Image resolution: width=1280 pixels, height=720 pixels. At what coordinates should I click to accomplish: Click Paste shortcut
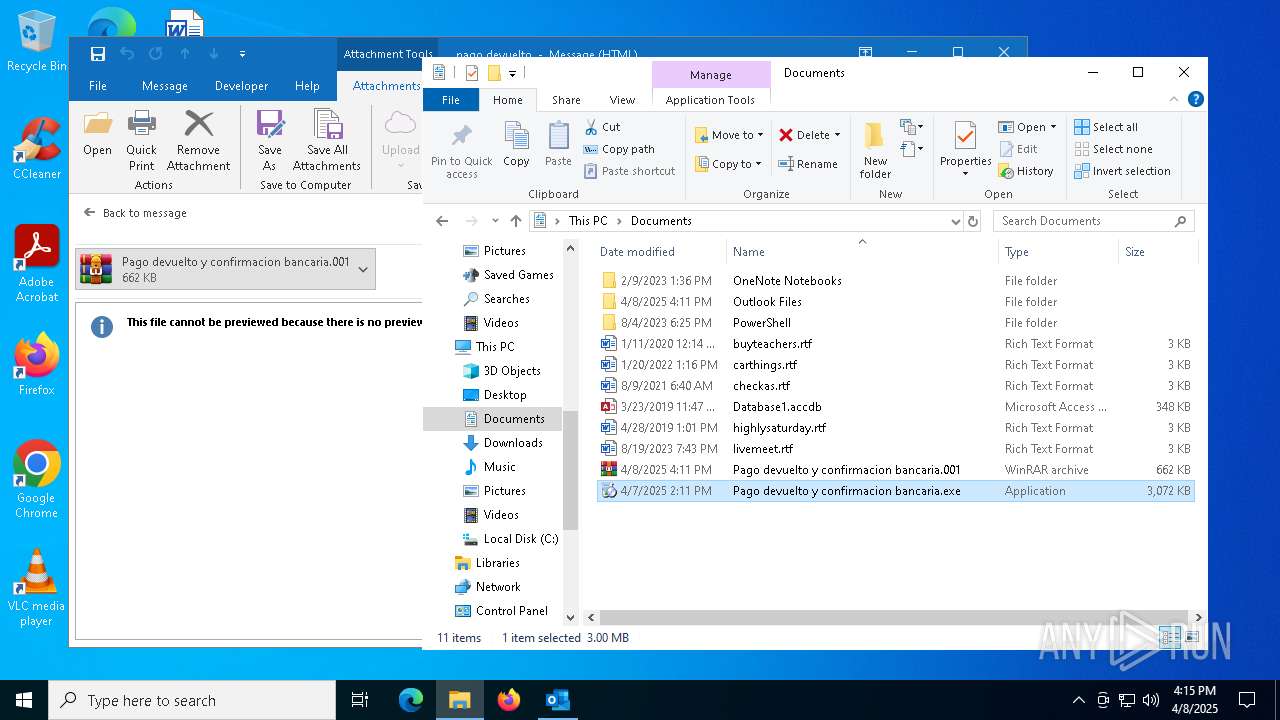click(x=629, y=171)
